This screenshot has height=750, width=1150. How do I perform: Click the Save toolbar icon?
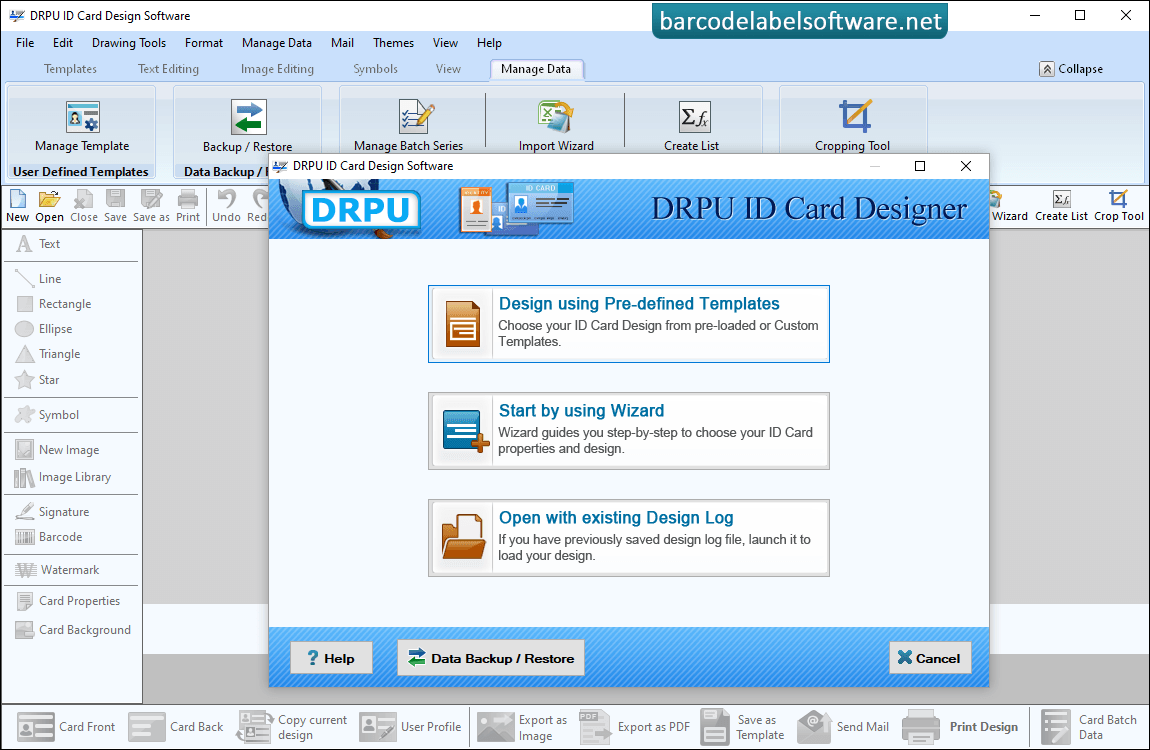tap(115, 206)
